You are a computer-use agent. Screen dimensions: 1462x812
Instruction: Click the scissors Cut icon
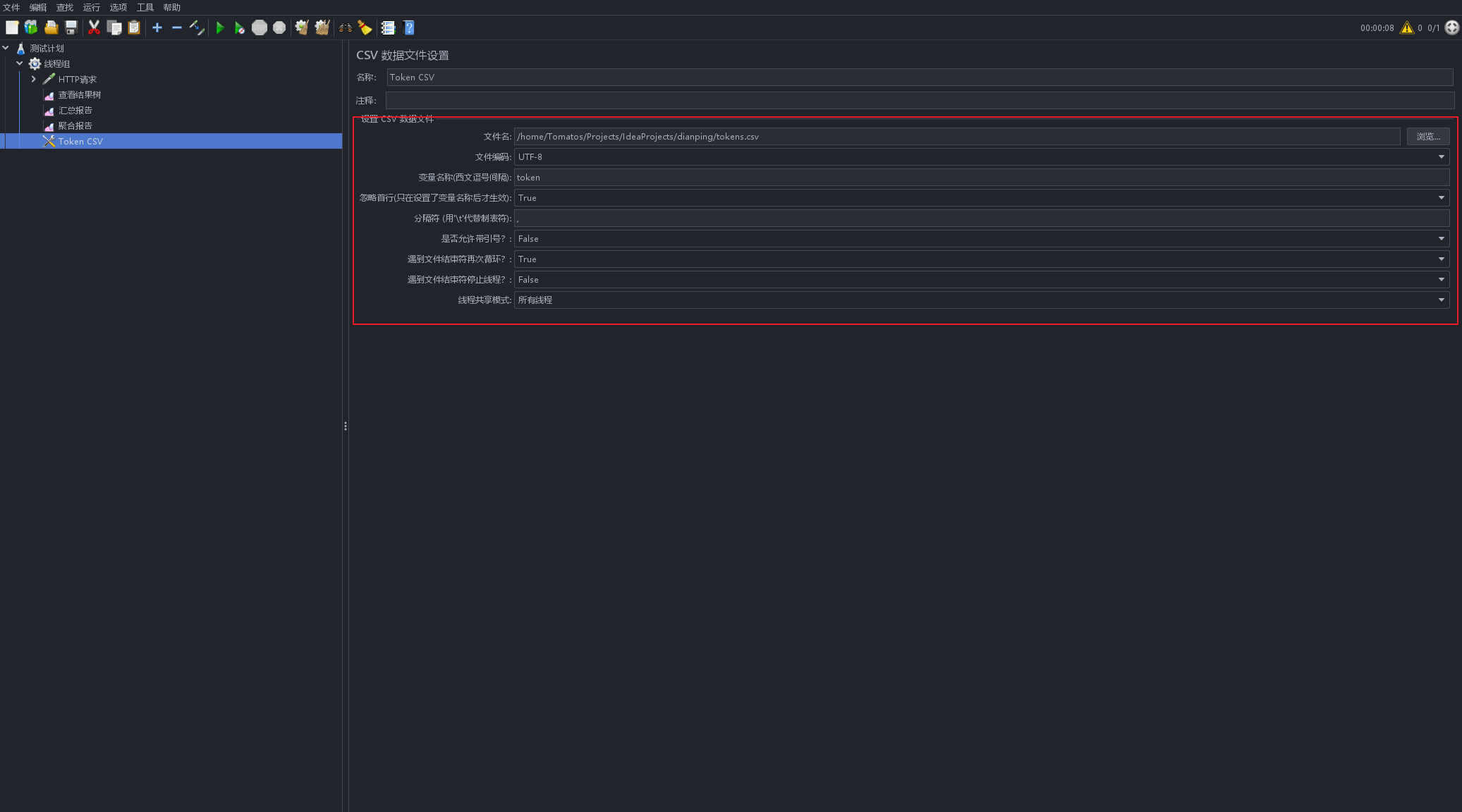(94, 27)
